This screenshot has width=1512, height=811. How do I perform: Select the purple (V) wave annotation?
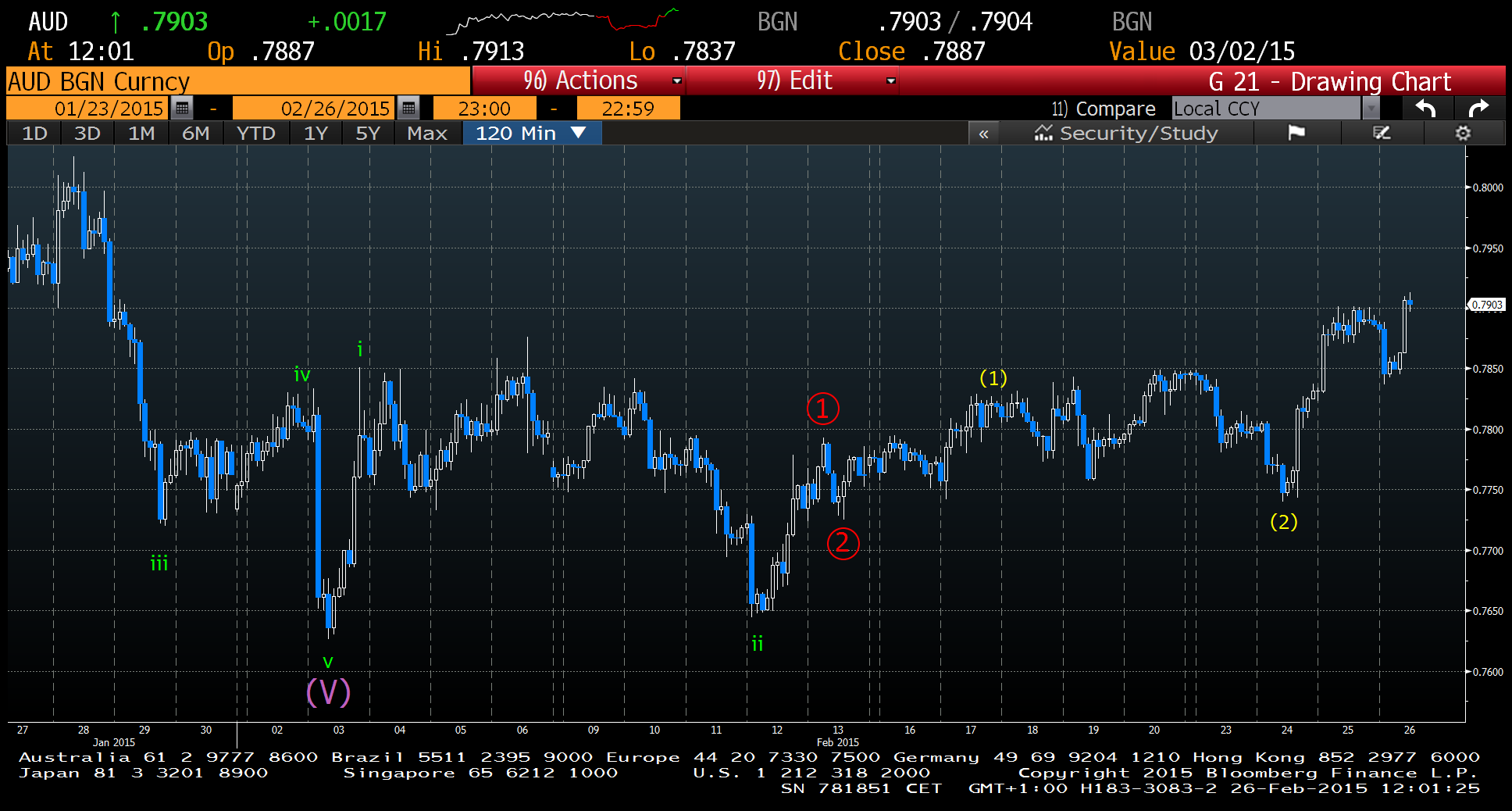(x=328, y=692)
